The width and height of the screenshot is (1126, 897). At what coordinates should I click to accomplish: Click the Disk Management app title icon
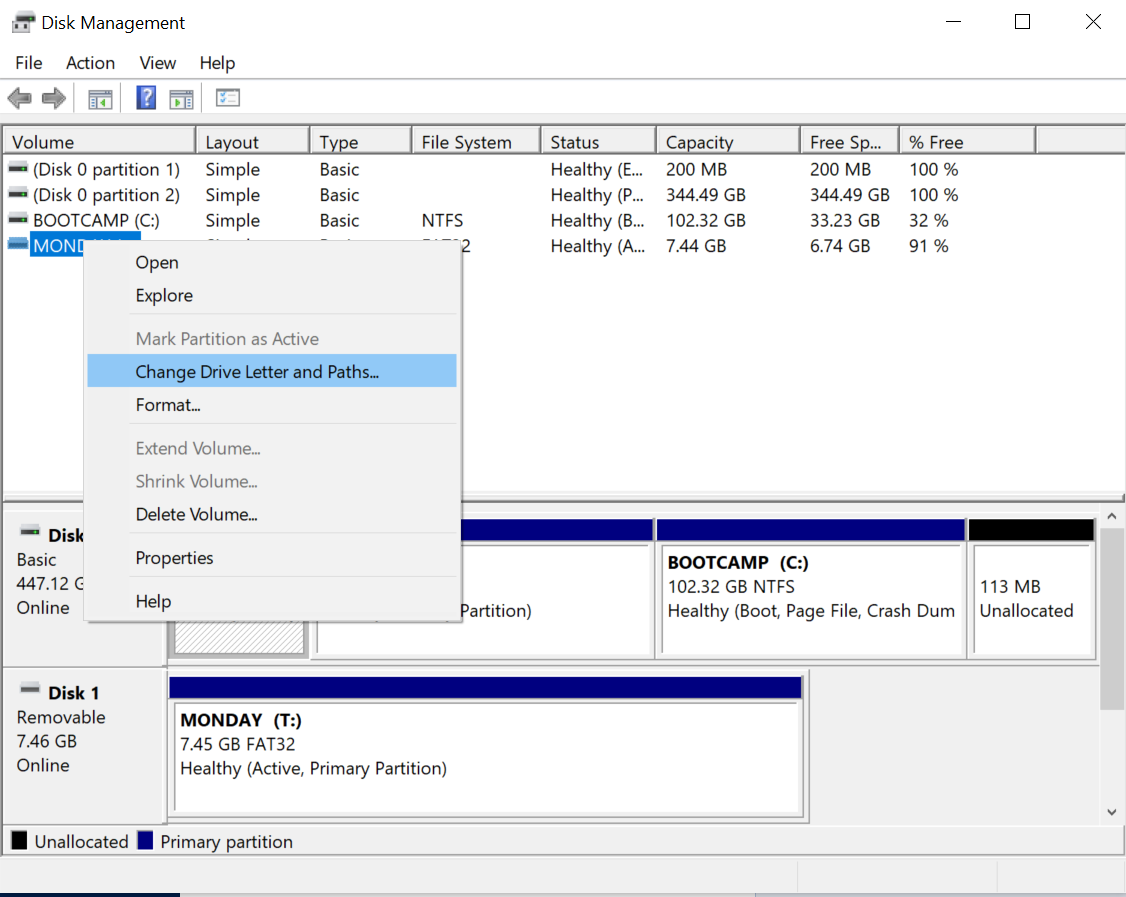[22, 22]
